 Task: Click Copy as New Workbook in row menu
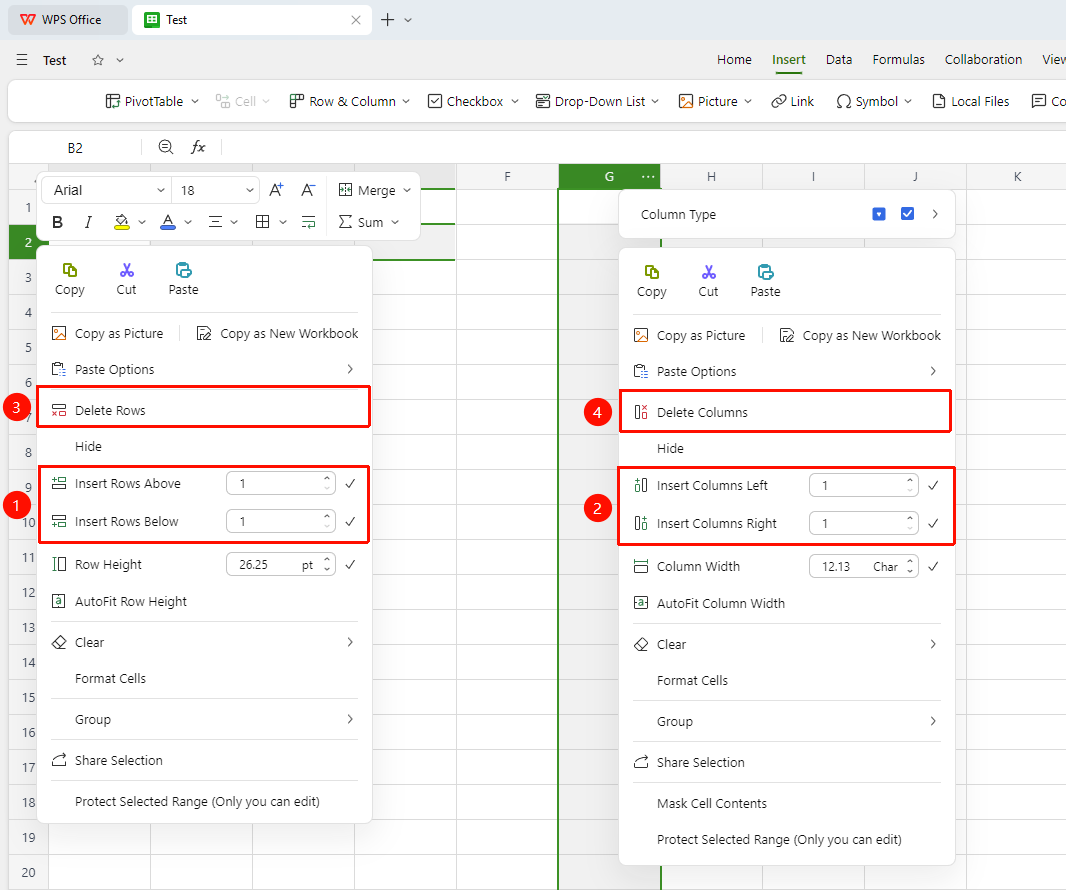pos(277,334)
